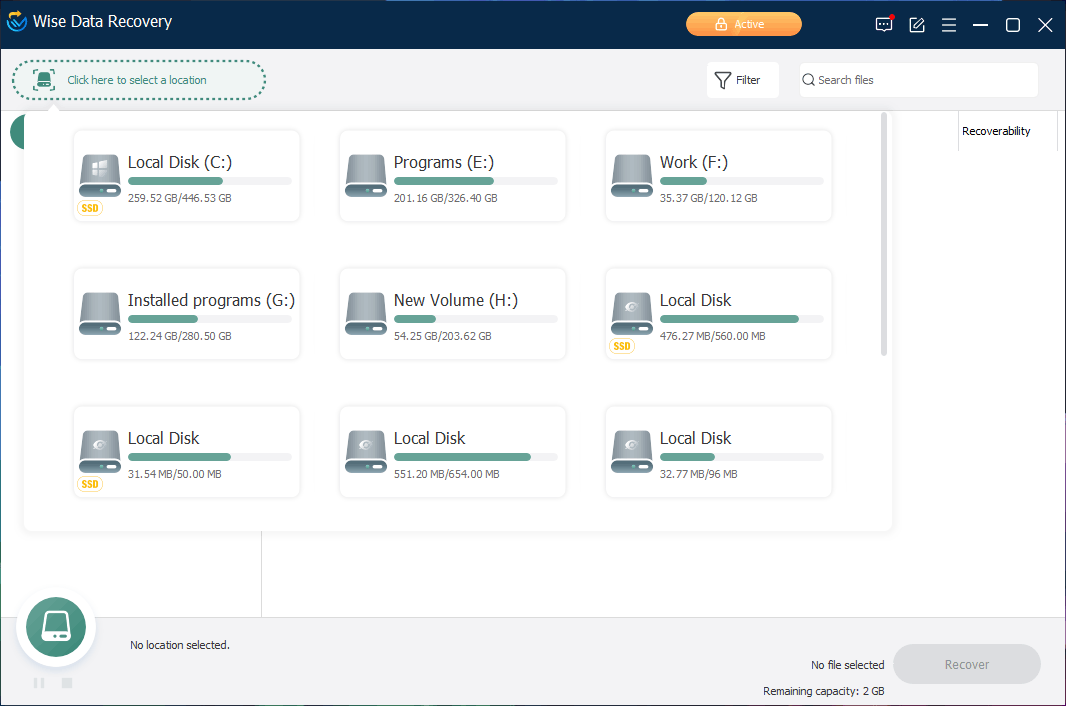Click 'Remaining capacity: 2 GB' text
The height and width of the screenshot is (706, 1066).
(823, 692)
